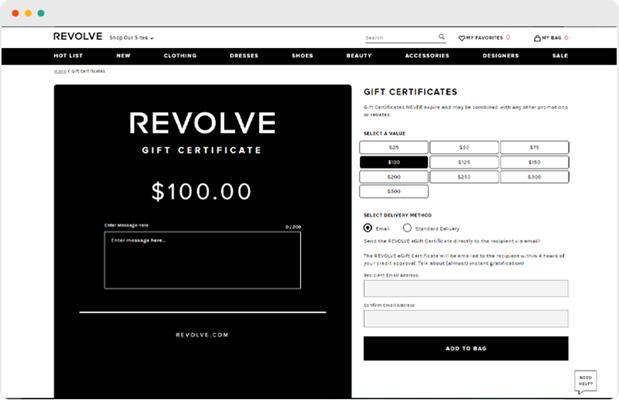
Task: Focus the Recipient Email Address field
Action: (466, 288)
